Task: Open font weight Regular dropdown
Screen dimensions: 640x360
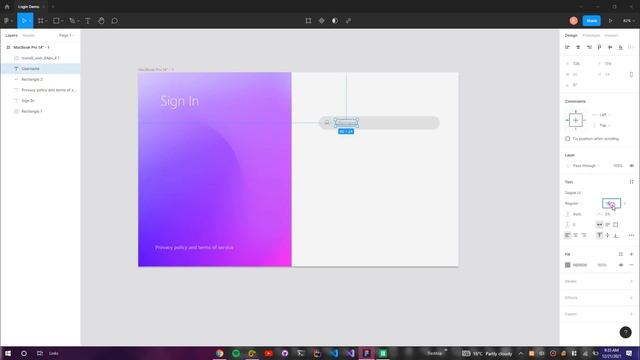Action: point(573,203)
